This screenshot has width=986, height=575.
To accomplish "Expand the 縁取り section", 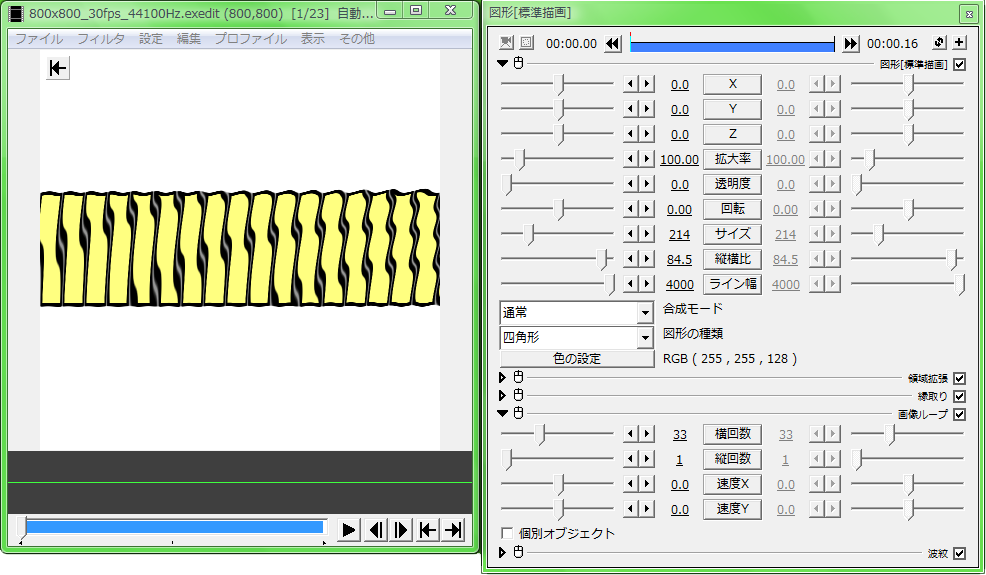I will [x=502, y=395].
